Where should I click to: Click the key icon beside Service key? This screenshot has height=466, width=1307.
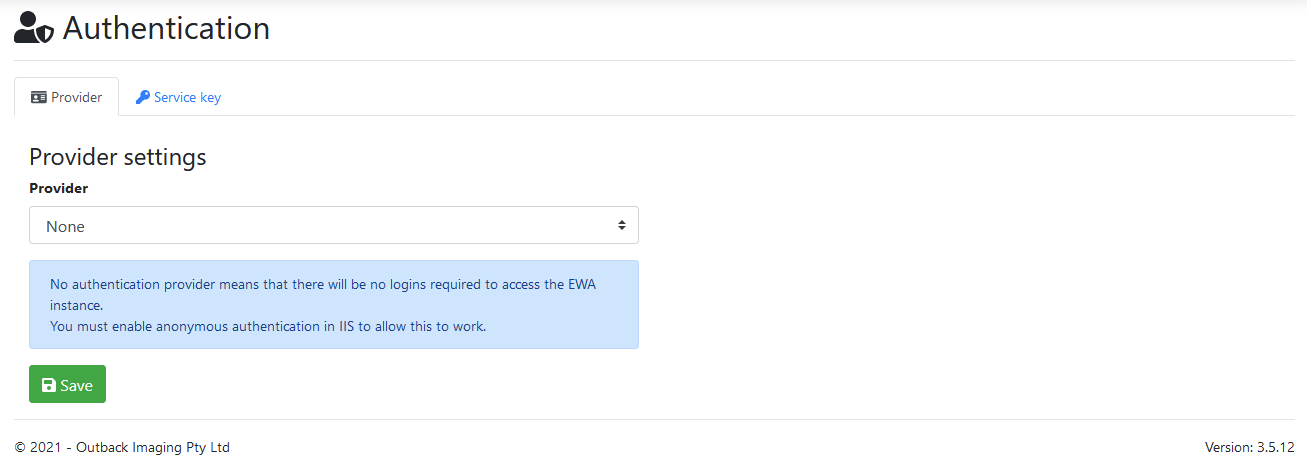143,98
